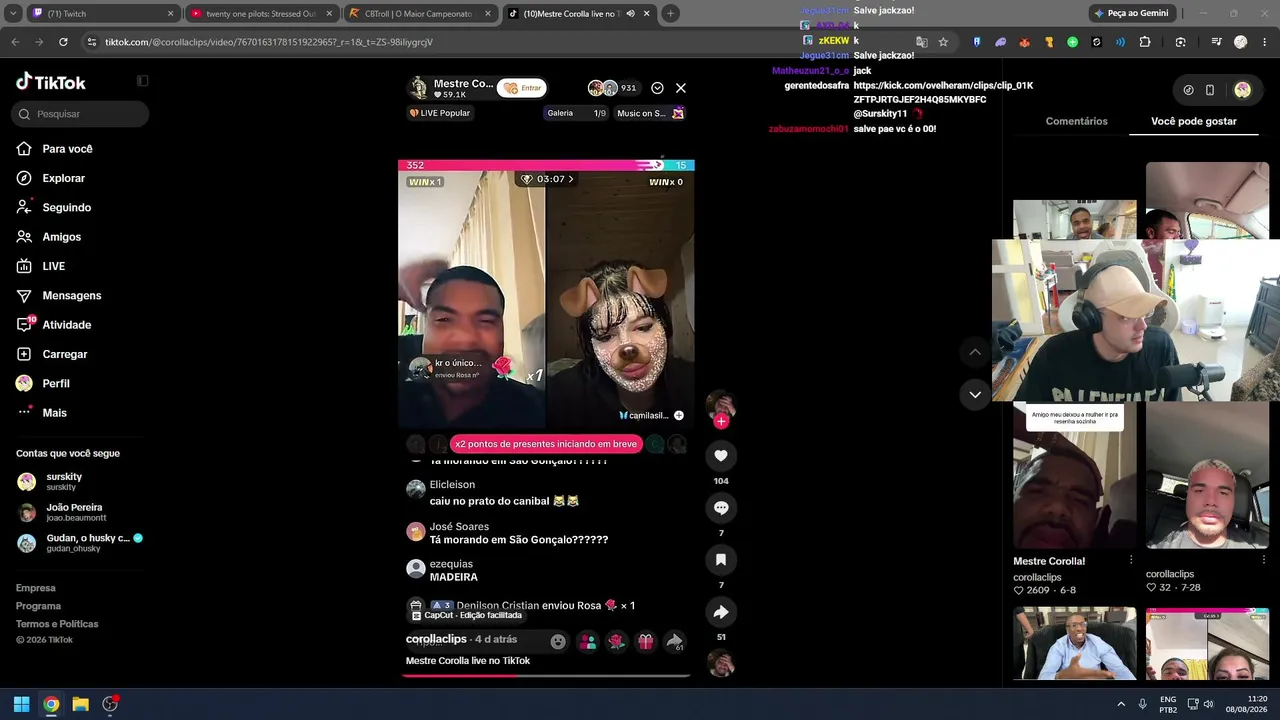
Task: Click the Chrome address bar URL
Action: point(269,42)
